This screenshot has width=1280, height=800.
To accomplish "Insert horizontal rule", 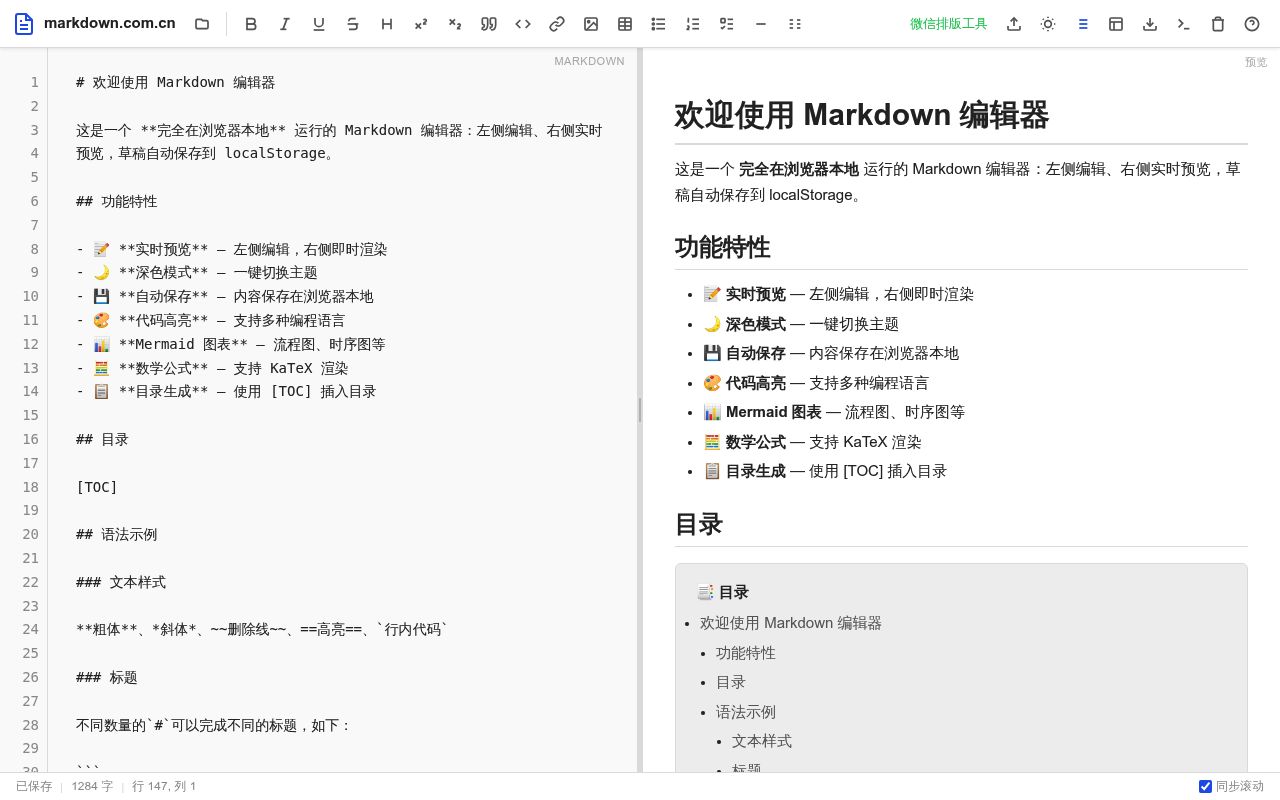I will pyautogui.click(x=761, y=24).
